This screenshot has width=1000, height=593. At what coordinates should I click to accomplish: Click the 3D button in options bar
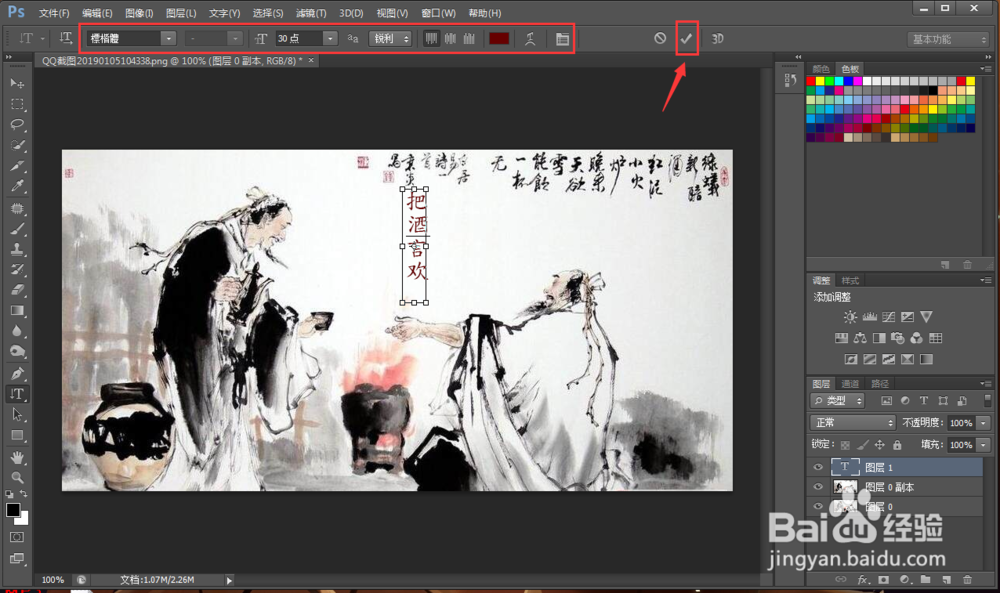click(717, 39)
